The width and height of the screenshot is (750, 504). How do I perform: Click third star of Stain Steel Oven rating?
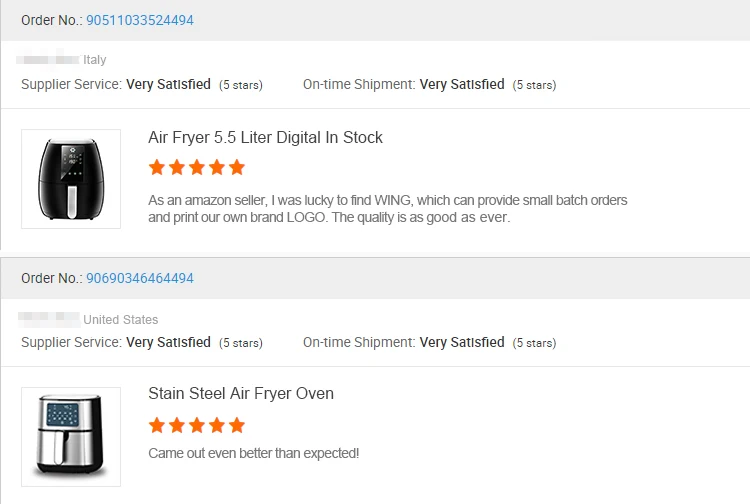pos(197,425)
